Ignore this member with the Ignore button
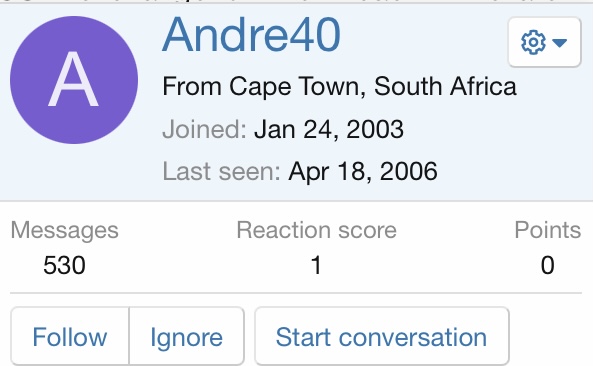 [x=186, y=337]
